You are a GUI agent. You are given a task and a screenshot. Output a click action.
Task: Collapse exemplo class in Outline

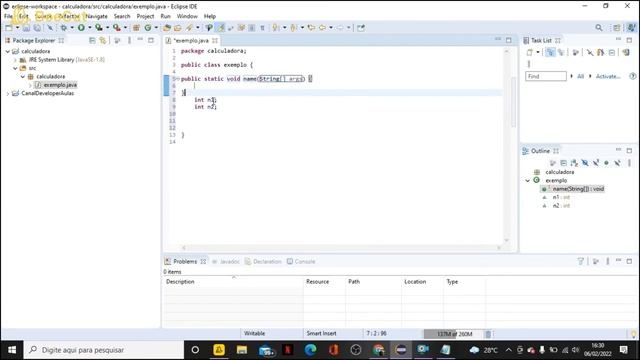[527, 180]
